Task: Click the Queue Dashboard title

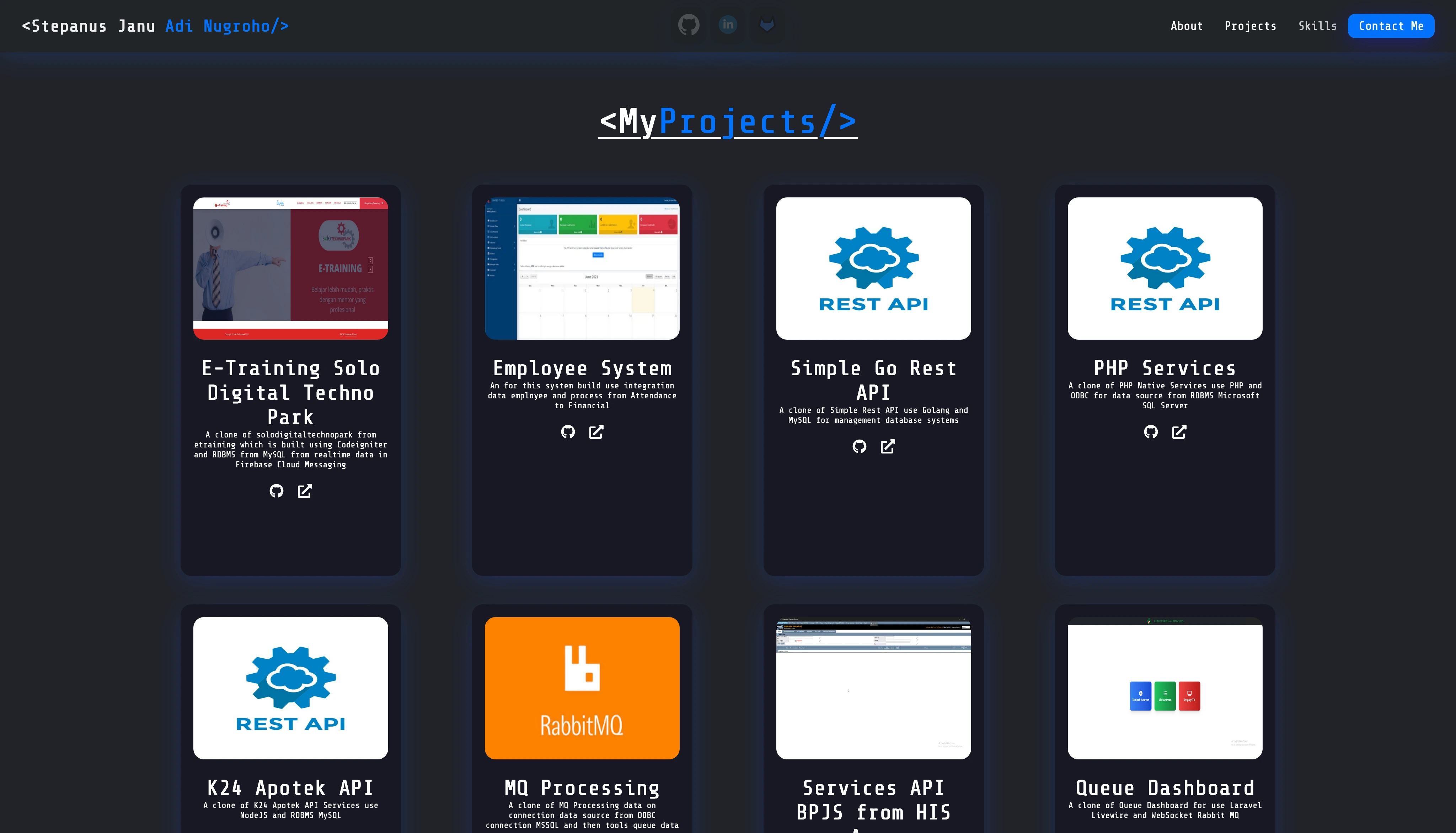Action: (1165, 788)
